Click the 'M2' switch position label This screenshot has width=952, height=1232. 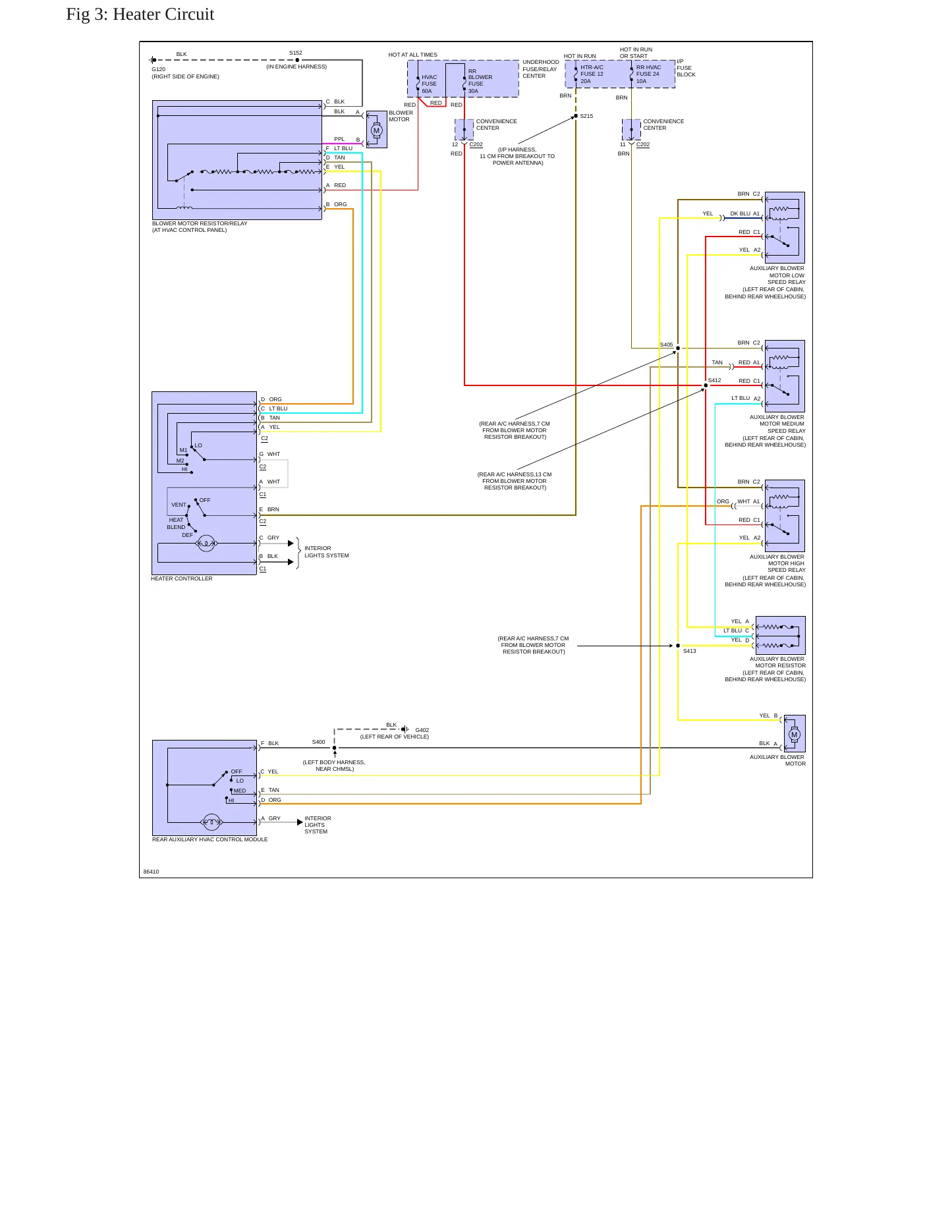click(x=180, y=461)
